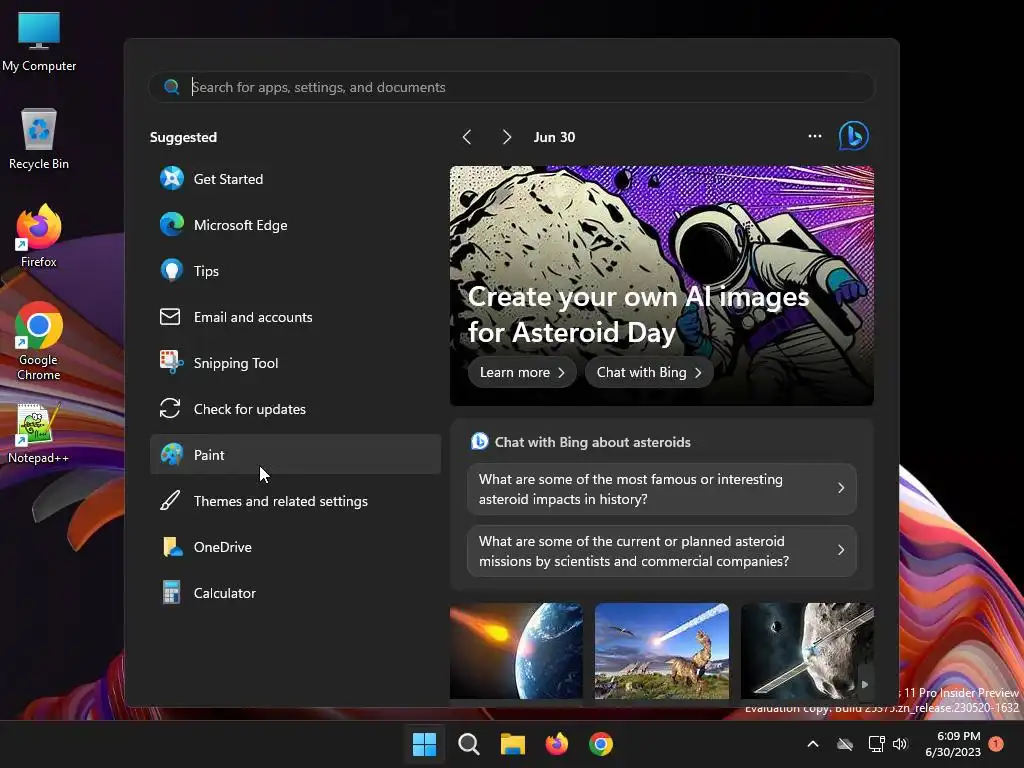Viewport: 1024px width, 768px height.
Task: Open the asteroid with satellite thumbnail
Action: 807,651
